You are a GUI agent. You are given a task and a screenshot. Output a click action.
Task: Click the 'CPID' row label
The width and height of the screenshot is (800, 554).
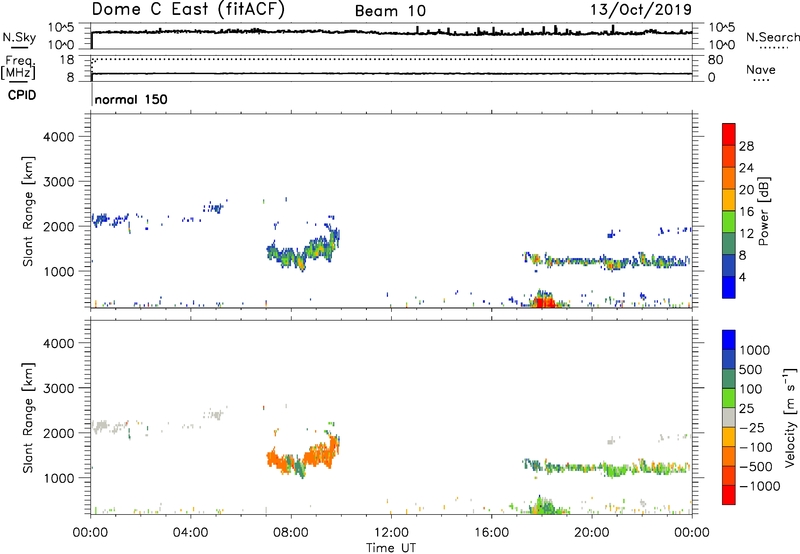22,95
